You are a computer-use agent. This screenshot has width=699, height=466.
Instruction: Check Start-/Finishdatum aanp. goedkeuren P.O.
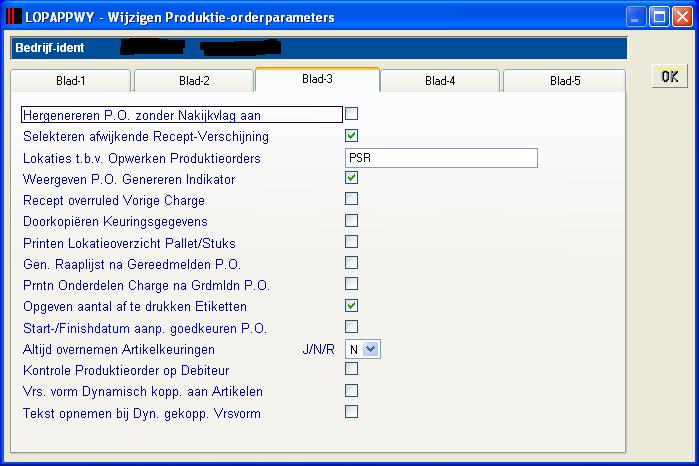click(x=351, y=326)
